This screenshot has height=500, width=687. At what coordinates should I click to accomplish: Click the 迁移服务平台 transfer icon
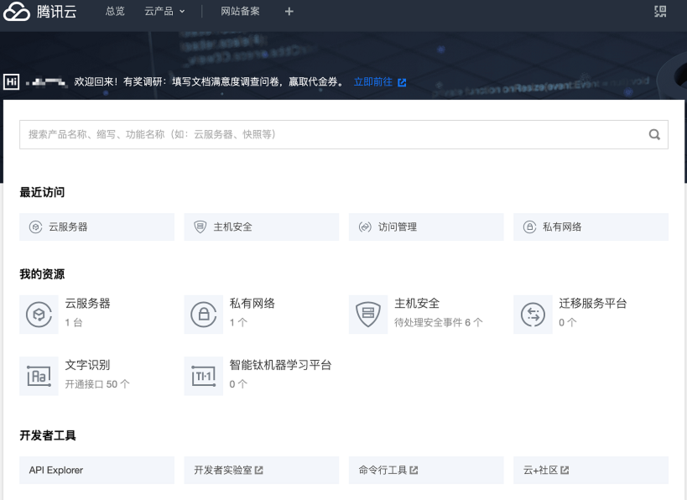click(533, 314)
